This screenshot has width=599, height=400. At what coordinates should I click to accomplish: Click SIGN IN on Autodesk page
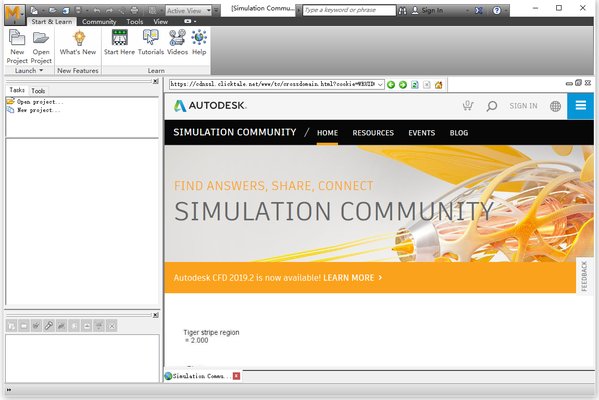point(523,106)
